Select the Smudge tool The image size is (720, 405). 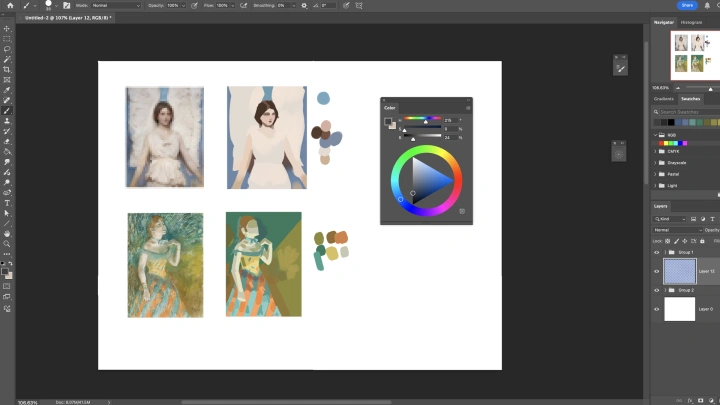[7, 162]
